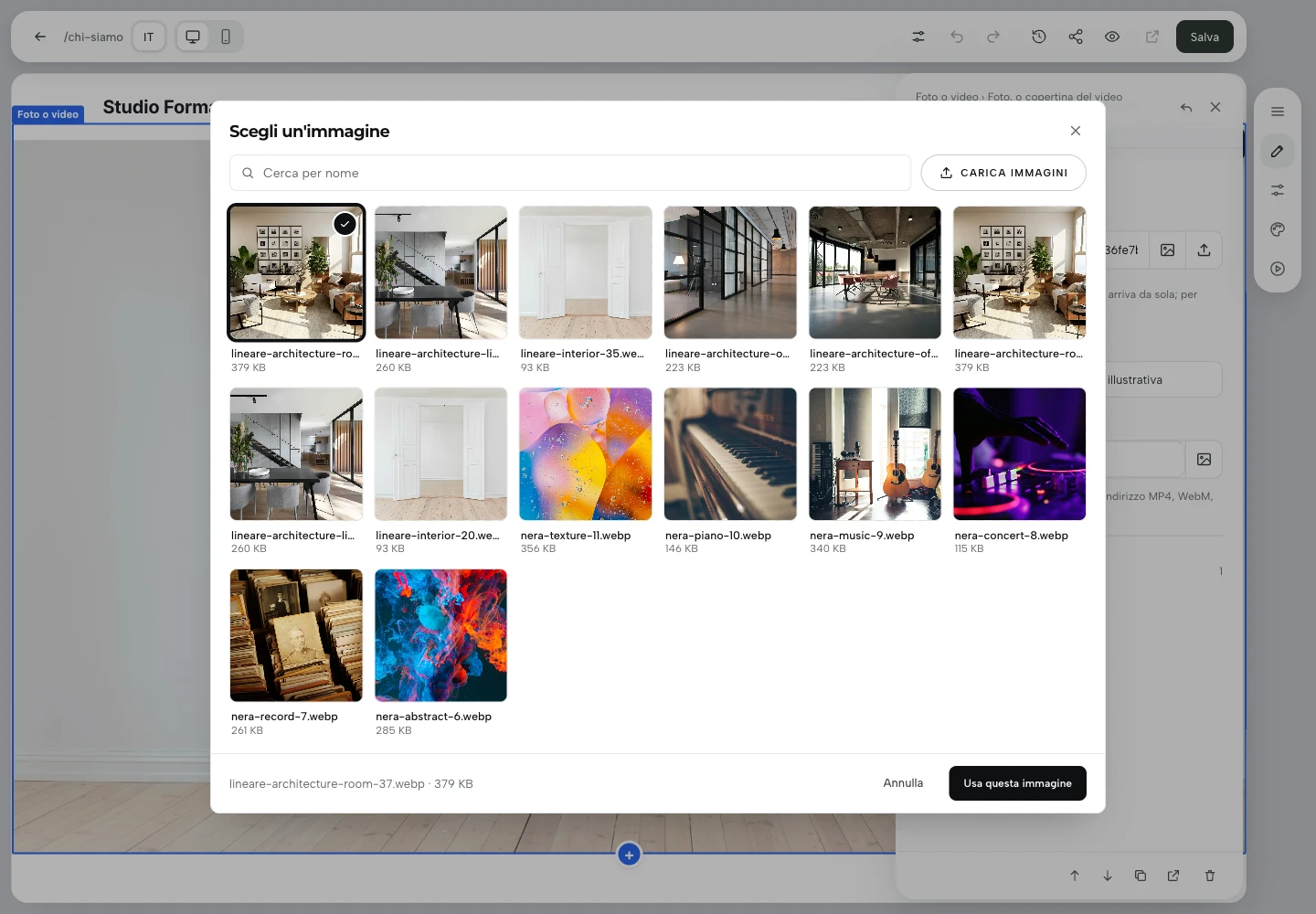Select the lineare-interior-20 thumbnail
The width and height of the screenshot is (1316, 914).
click(x=440, y=454)
